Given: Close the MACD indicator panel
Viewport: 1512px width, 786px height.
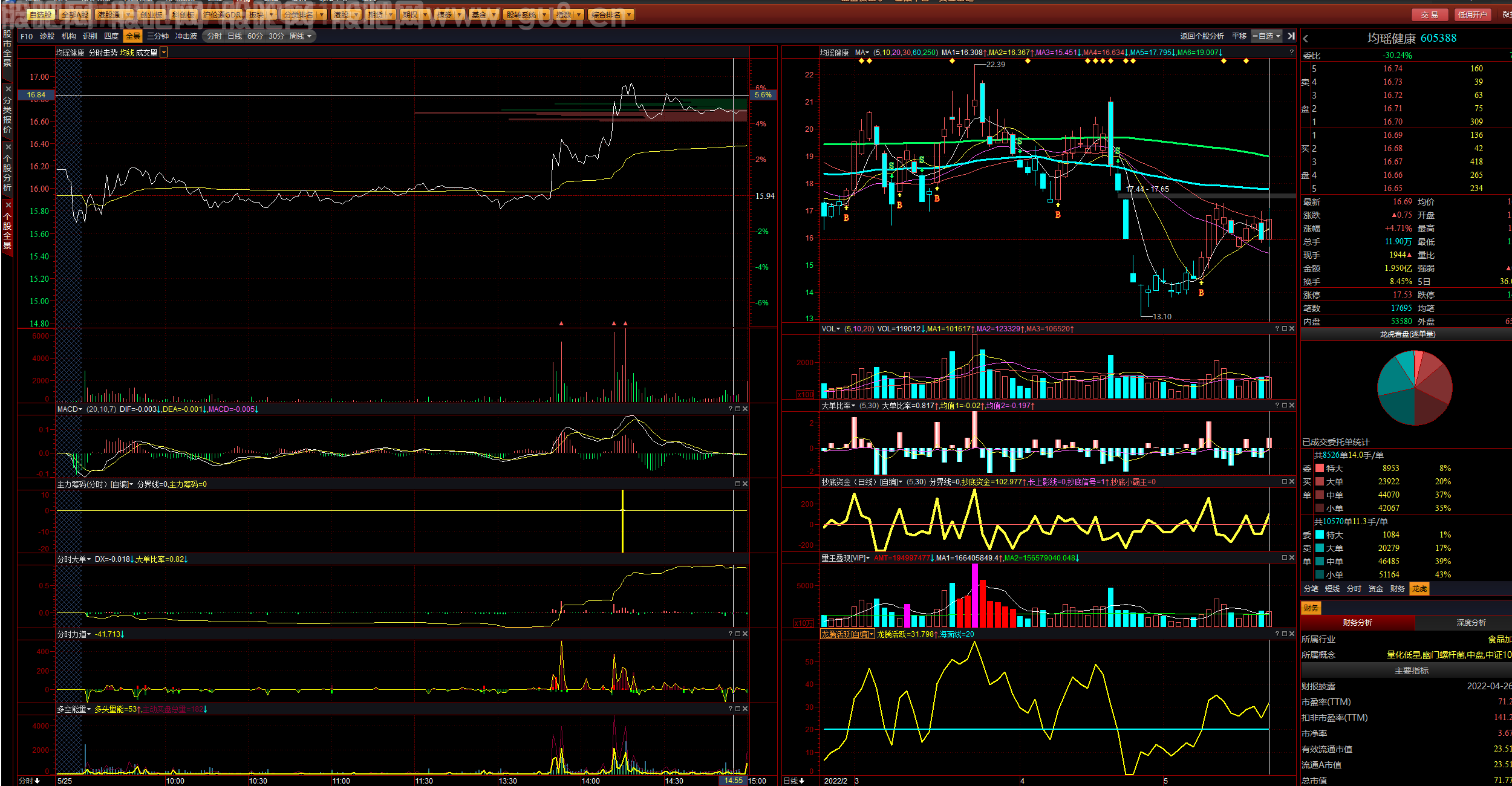Looking at the screenshot, I should point(745,409).
